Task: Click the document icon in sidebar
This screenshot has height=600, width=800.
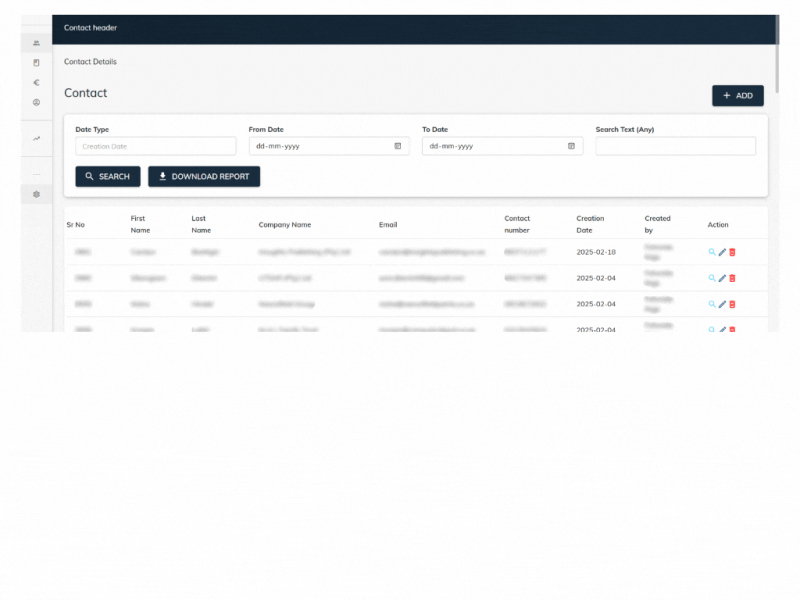Action: [36, 63]
